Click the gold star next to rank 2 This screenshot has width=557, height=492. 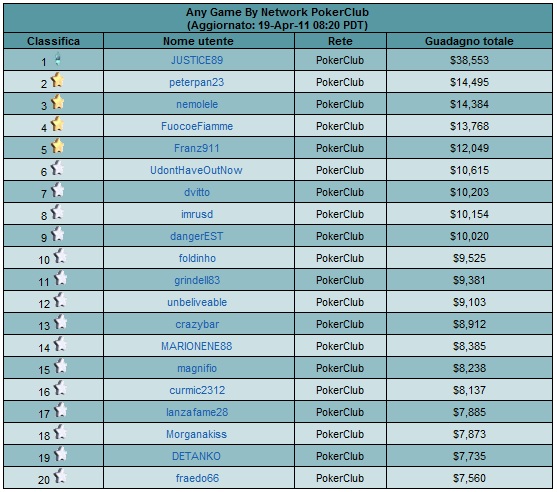click(57, 80)
